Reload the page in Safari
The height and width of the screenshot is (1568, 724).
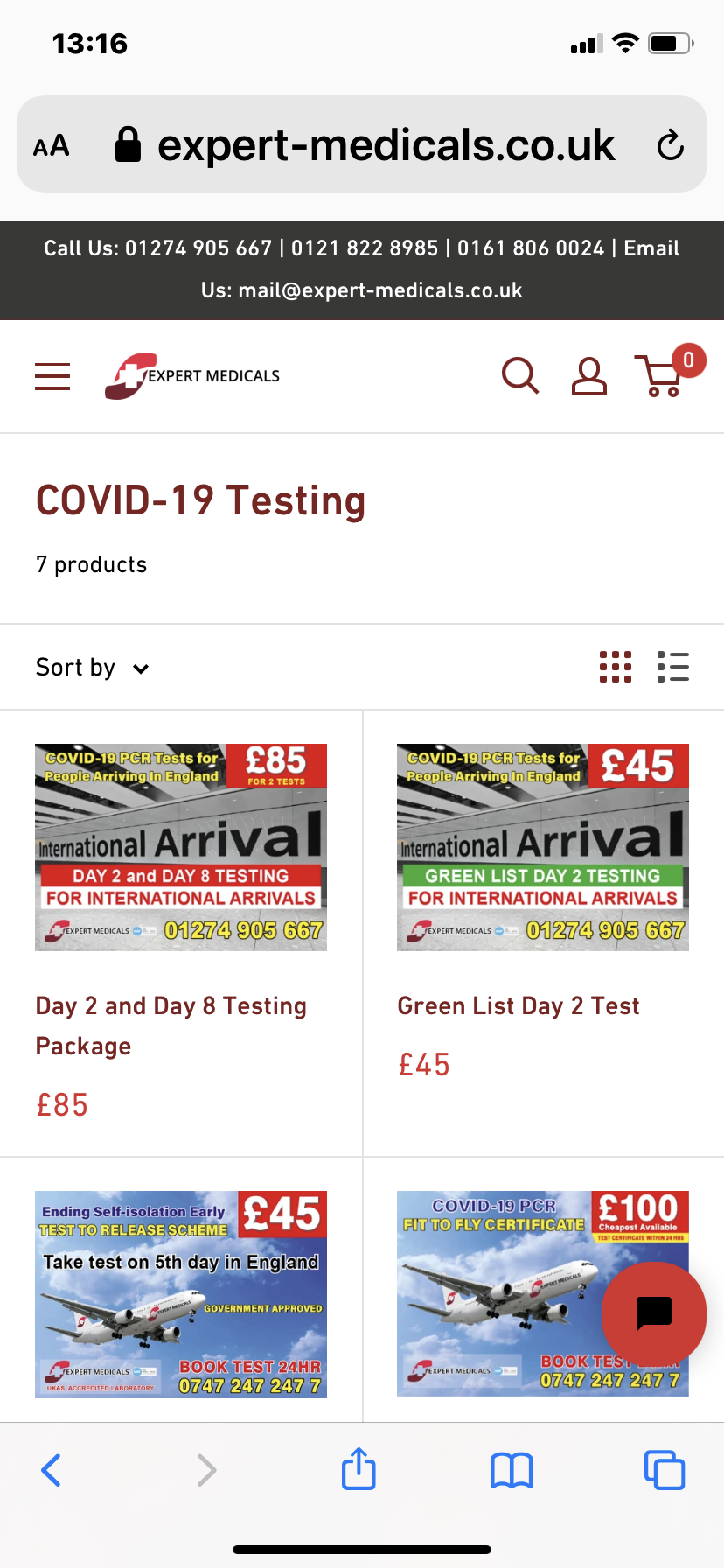[671, 145]
